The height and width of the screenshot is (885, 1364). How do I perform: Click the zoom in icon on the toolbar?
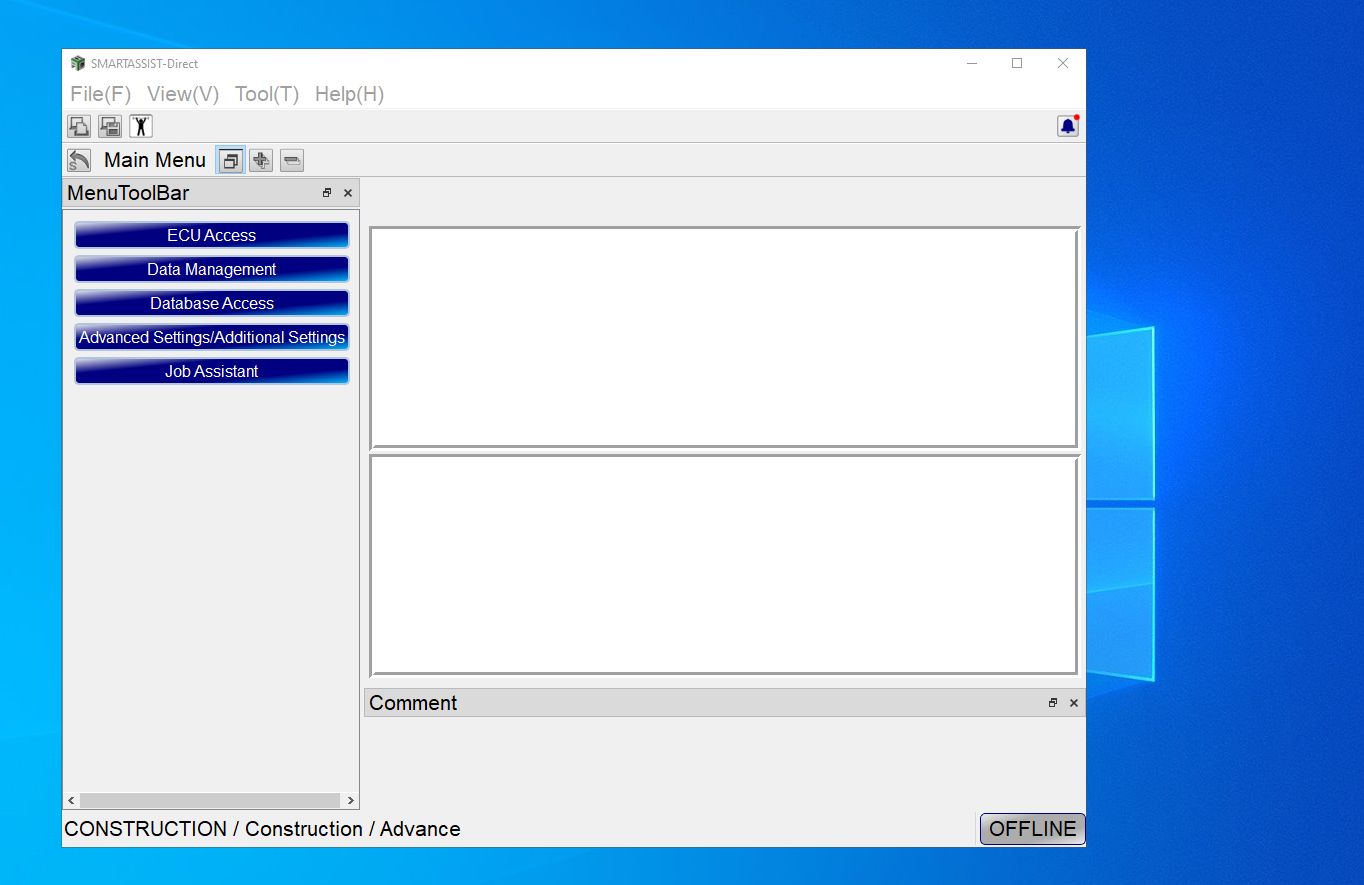[x=261, y=160]
